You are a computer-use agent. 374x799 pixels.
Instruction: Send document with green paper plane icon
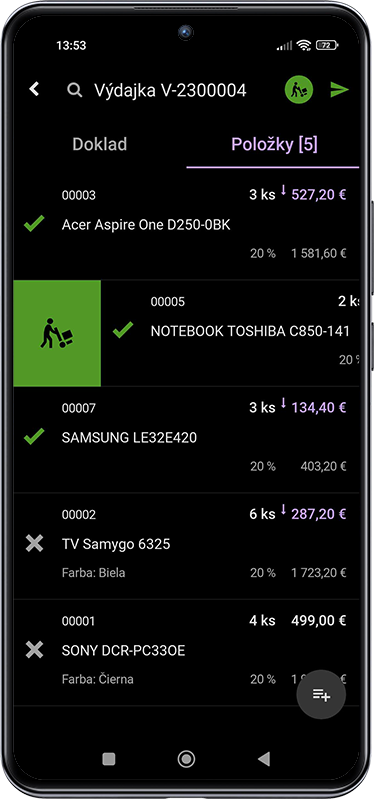tap(339, 90)
